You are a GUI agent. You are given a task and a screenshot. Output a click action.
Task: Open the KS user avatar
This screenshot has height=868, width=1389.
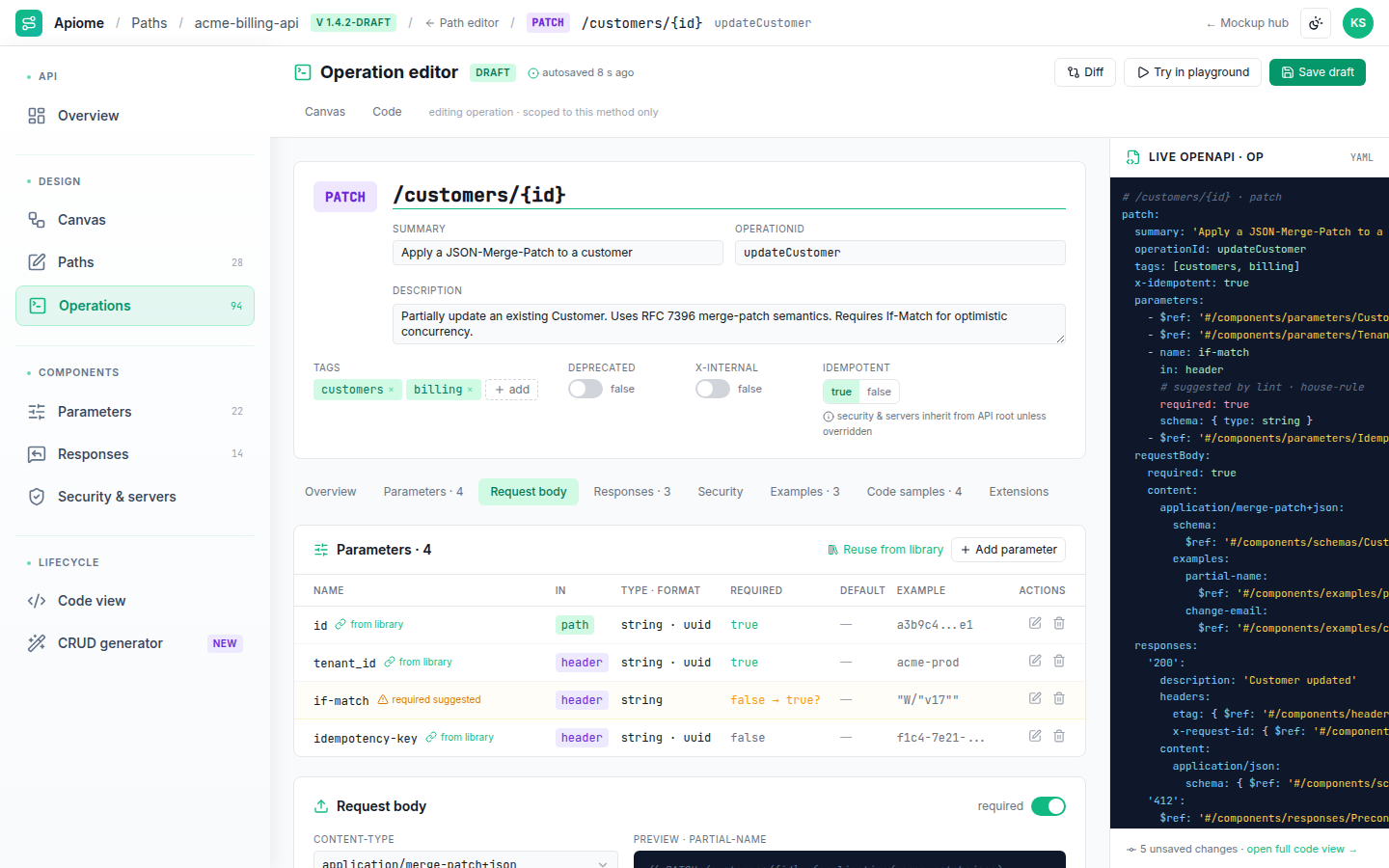pos(1358,23)
